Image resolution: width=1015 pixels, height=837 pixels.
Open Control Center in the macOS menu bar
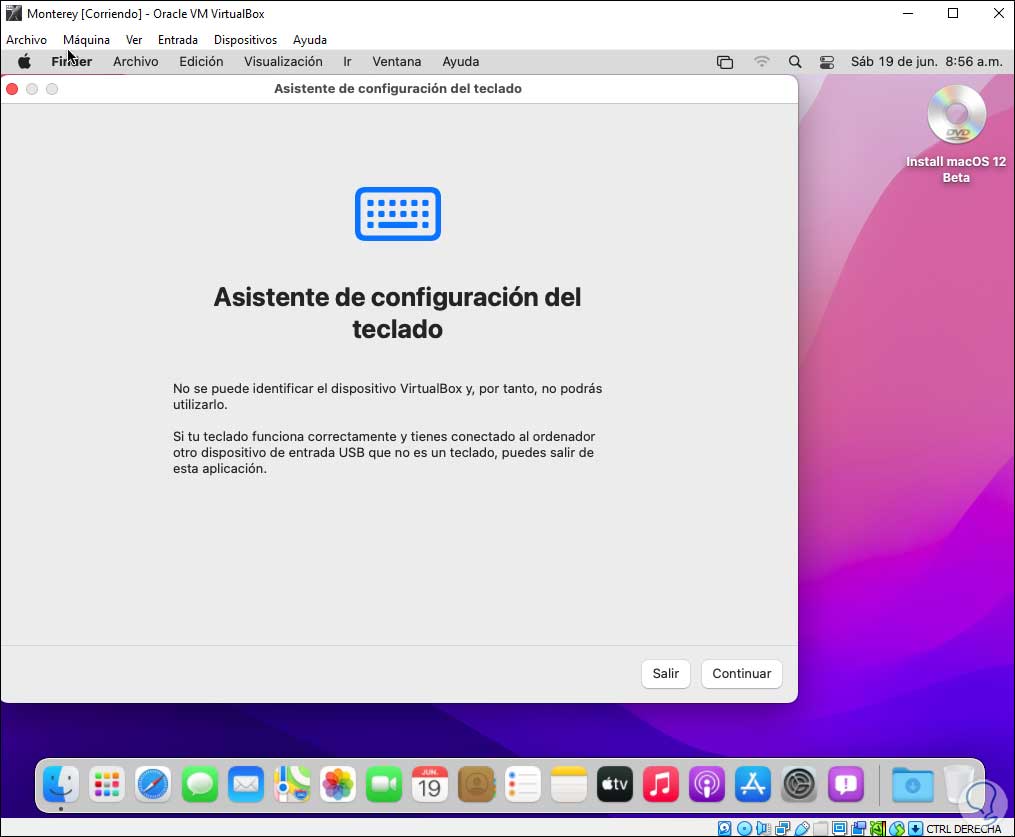[827, 62]
